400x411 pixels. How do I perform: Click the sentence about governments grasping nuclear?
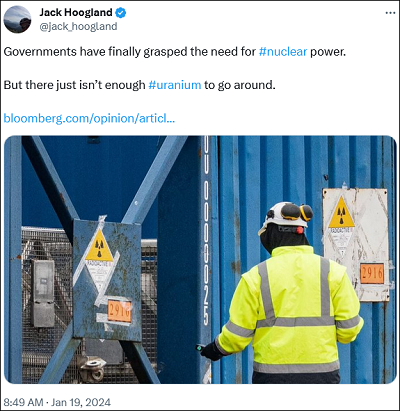(175, 52)
